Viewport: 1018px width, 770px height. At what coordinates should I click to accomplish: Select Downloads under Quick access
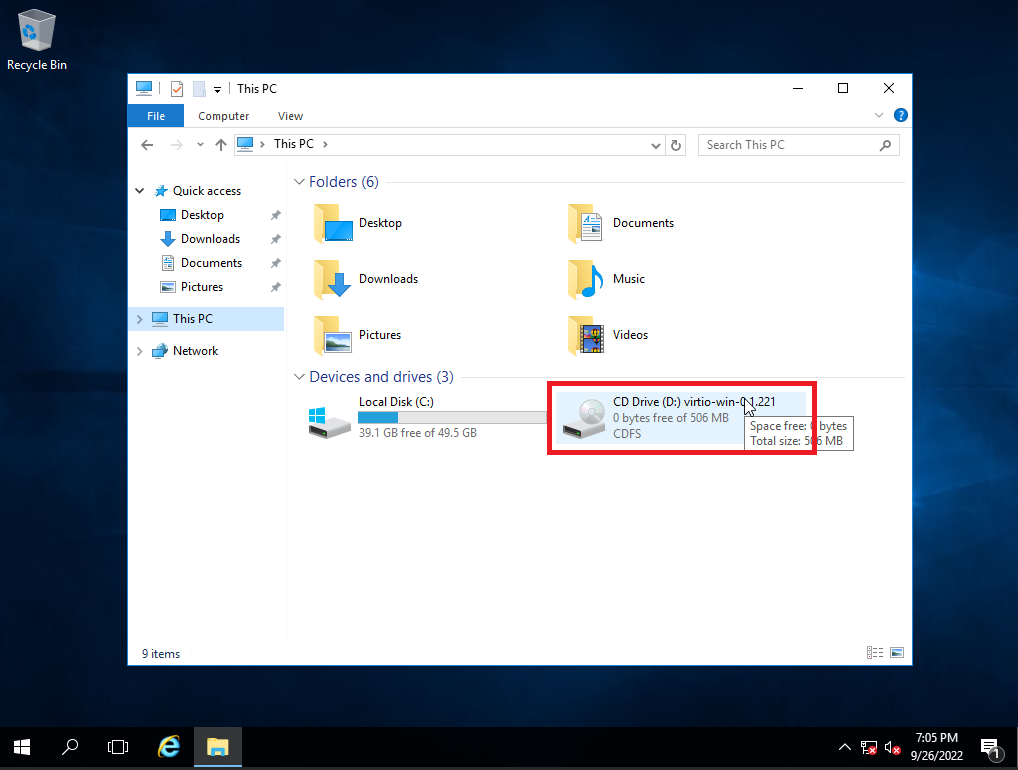click(x=210, y=239)
